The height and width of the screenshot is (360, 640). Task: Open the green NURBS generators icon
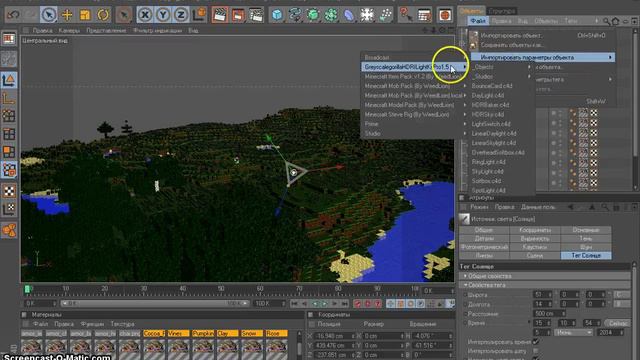click(x=313, y=15)
